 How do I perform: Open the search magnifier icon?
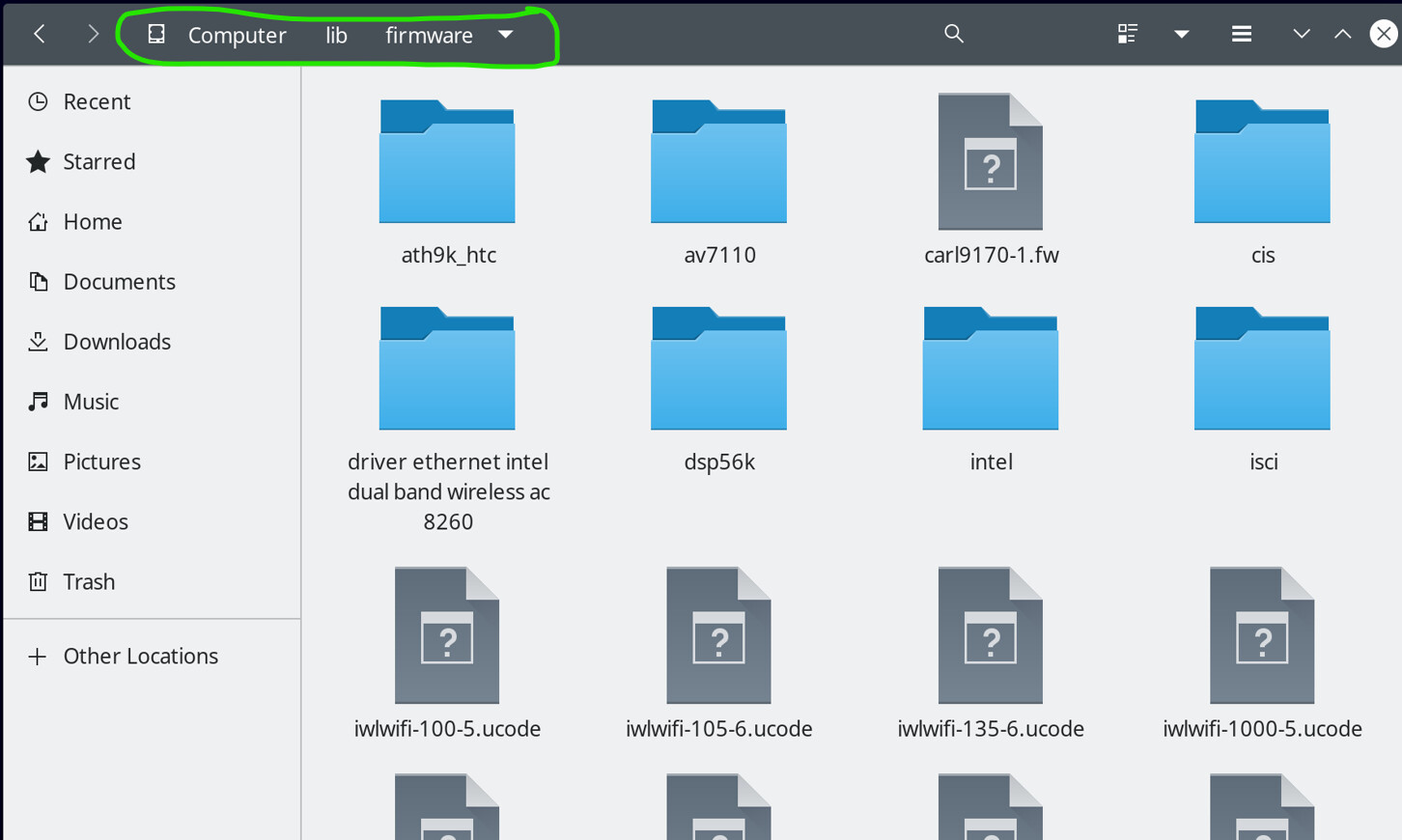click(953, 35)
